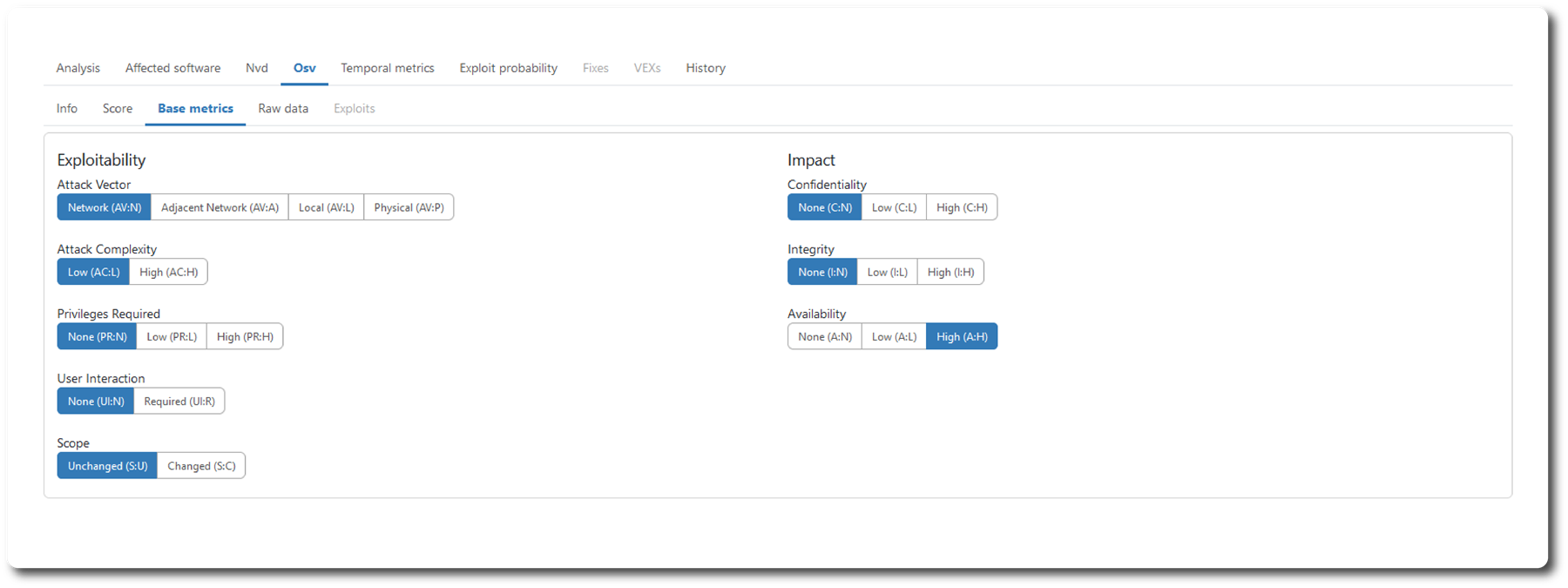The height and width of the screenshot is (588, 1568).
Task: Choose Low (A:L) availability impact
Action: [894, 336]
